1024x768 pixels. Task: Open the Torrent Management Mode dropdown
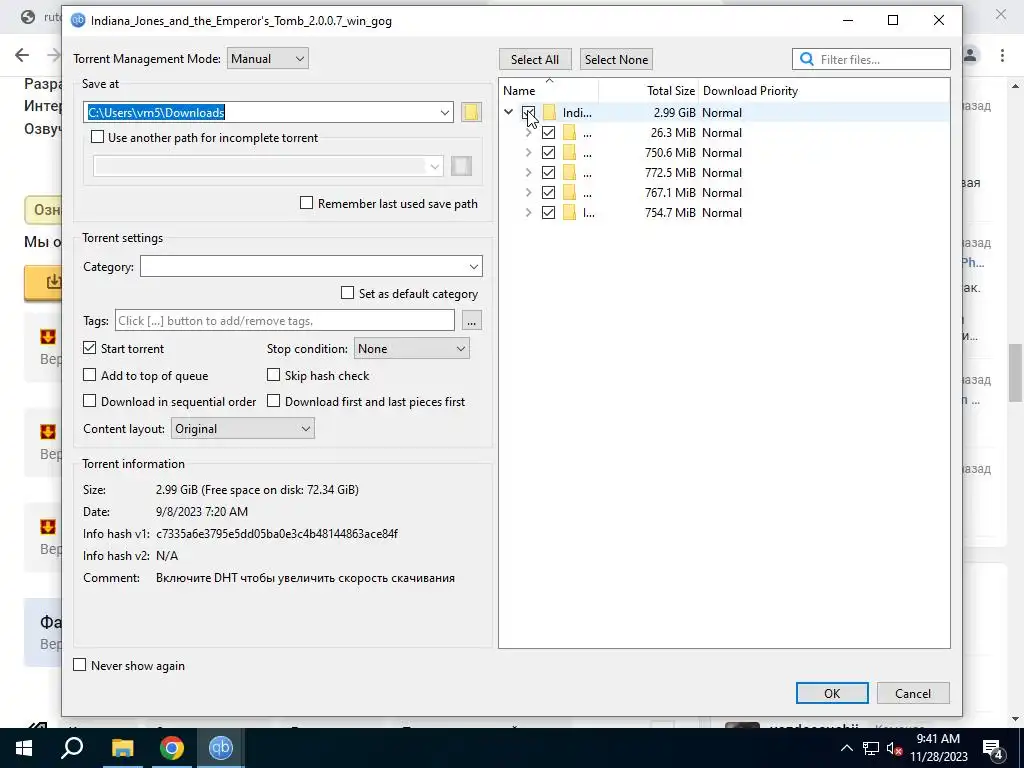pos(268,59)
